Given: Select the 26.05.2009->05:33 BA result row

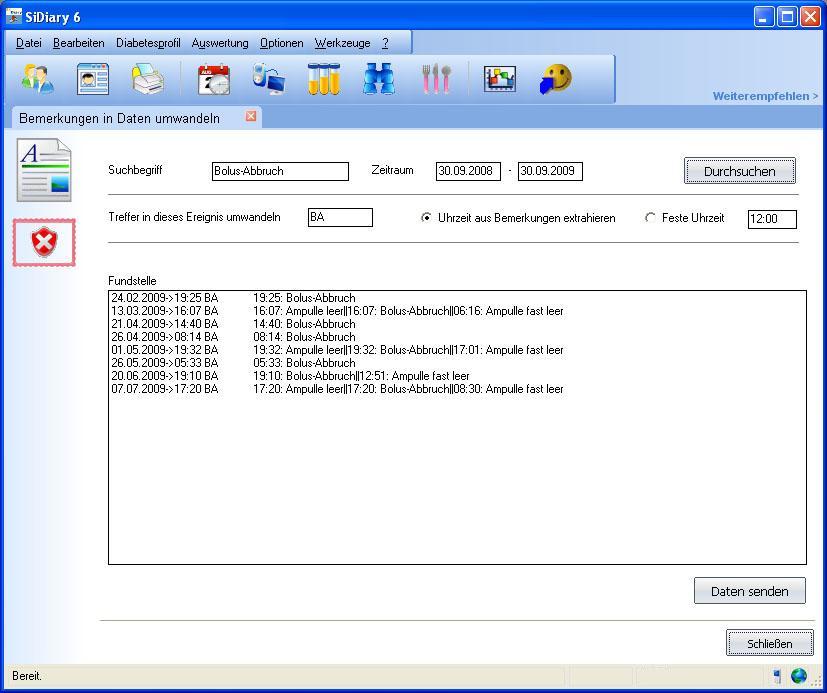Looking at the screenshot, I should [x=457, y=363].
